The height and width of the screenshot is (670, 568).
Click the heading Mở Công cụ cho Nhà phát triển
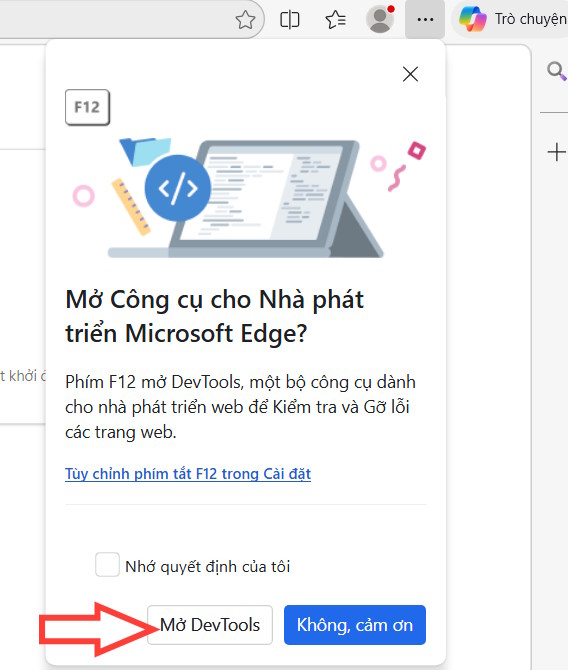tap(215, 316)
